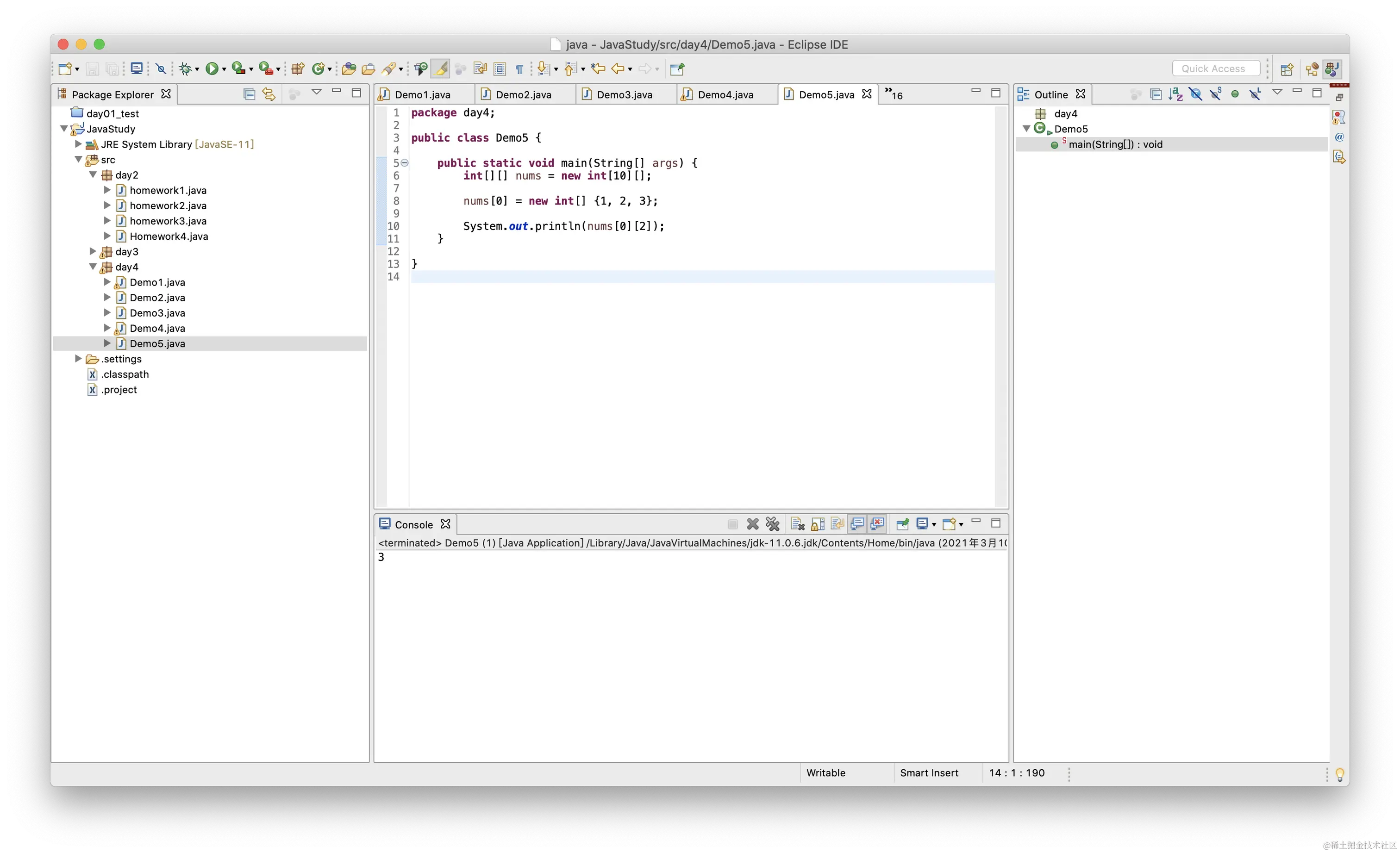Click the Quick Access search field

coord(1216,68)
